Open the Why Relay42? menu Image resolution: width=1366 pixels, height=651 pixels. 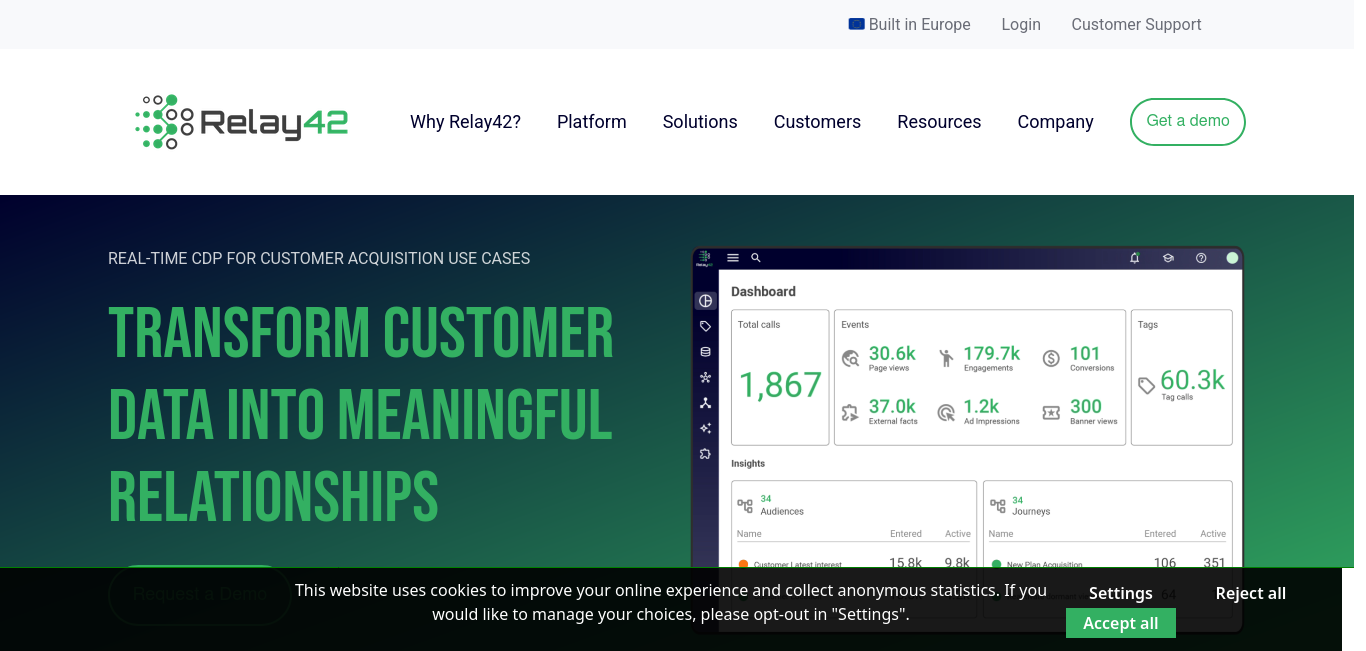tap(465, 122)
